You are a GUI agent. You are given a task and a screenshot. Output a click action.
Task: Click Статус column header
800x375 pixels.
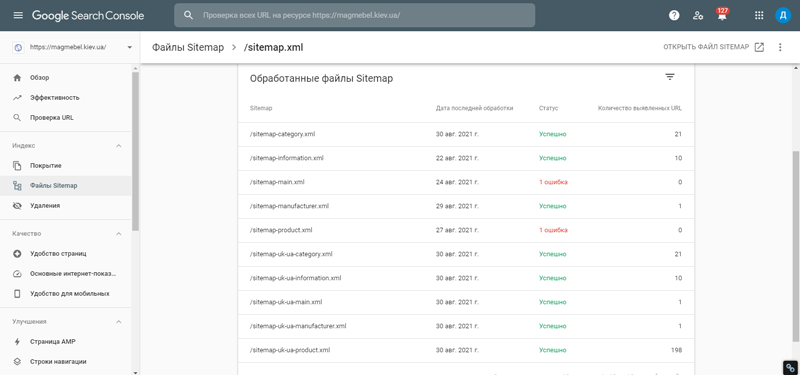pyautogui.click(x=548, y=108)
